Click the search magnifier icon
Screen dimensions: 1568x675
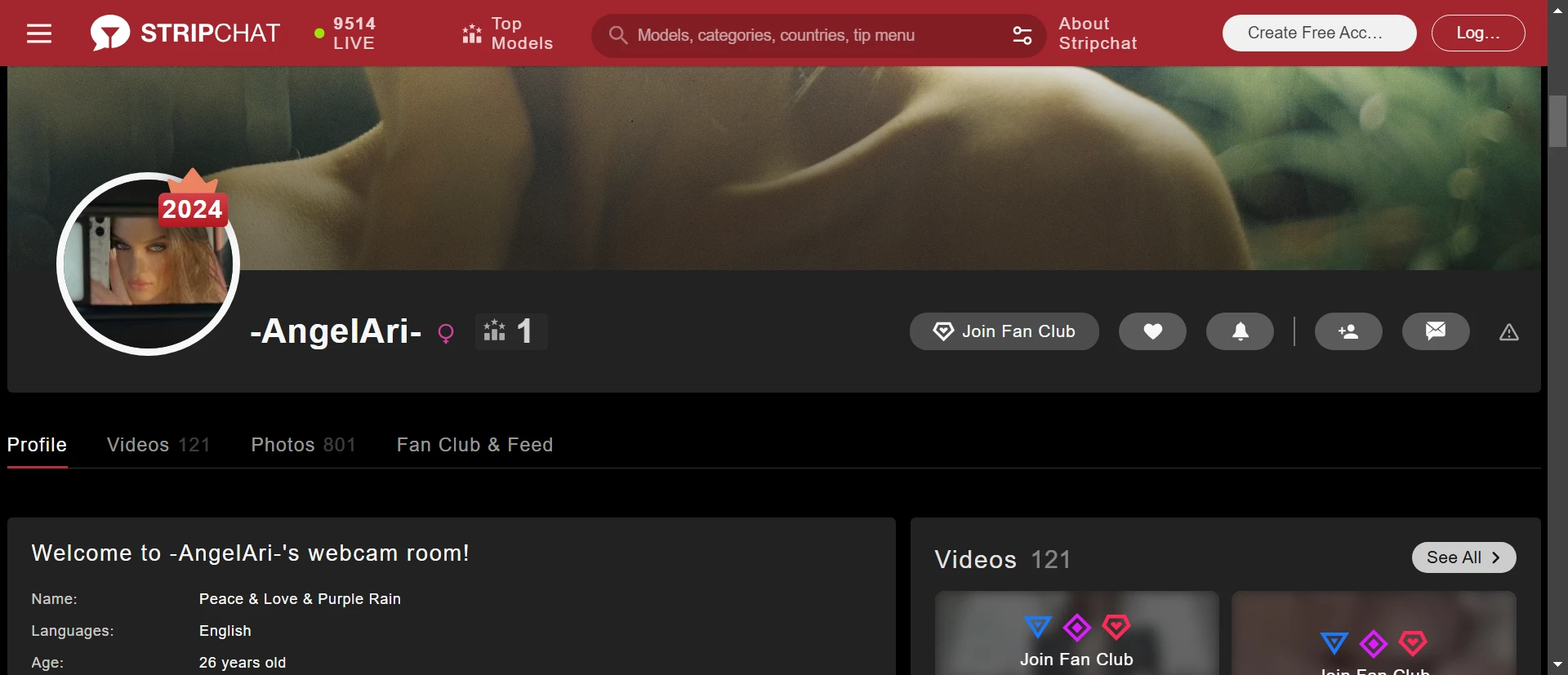point(618,35)
